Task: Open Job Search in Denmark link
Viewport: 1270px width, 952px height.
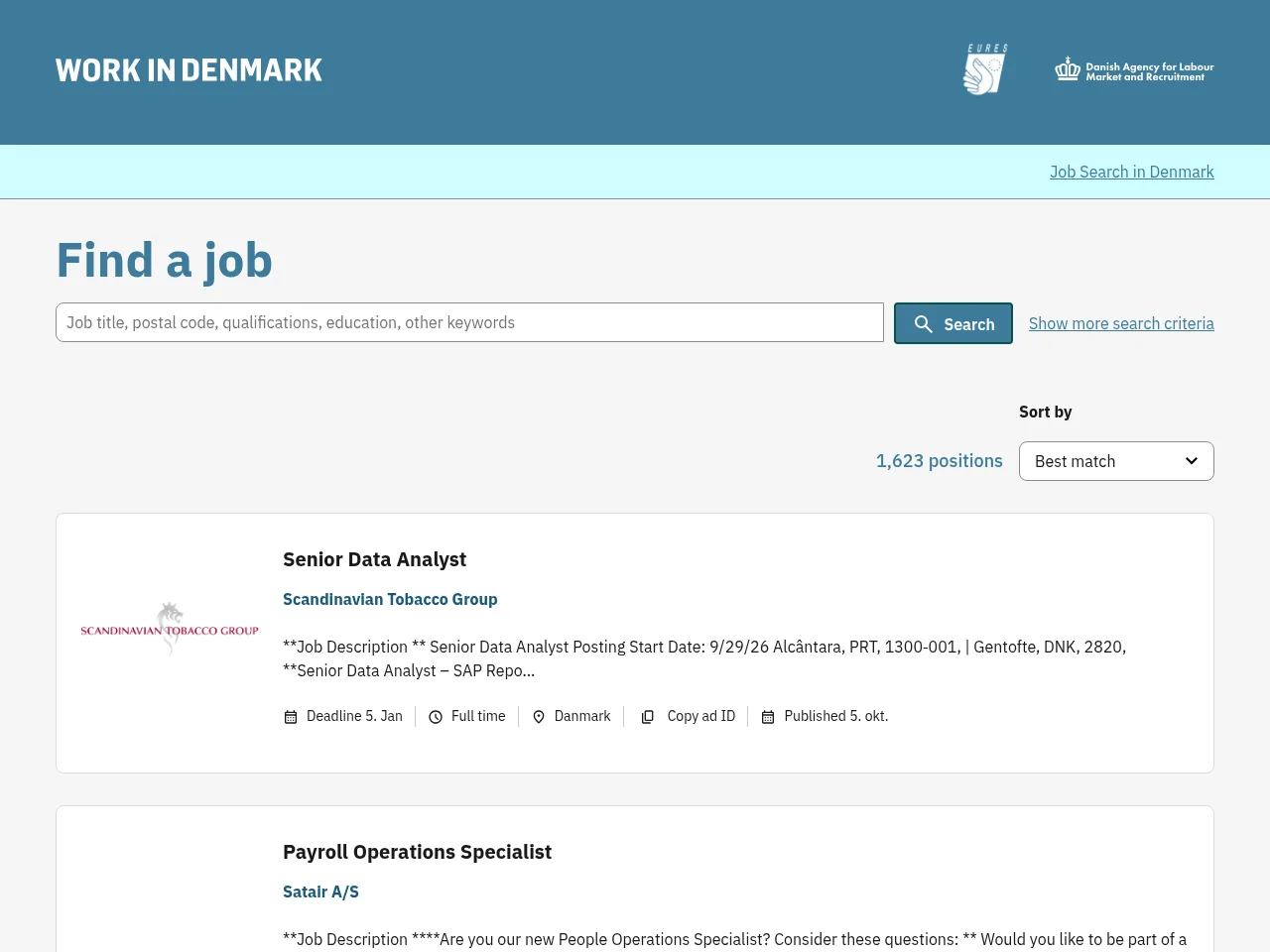Action: point(1132,172)
